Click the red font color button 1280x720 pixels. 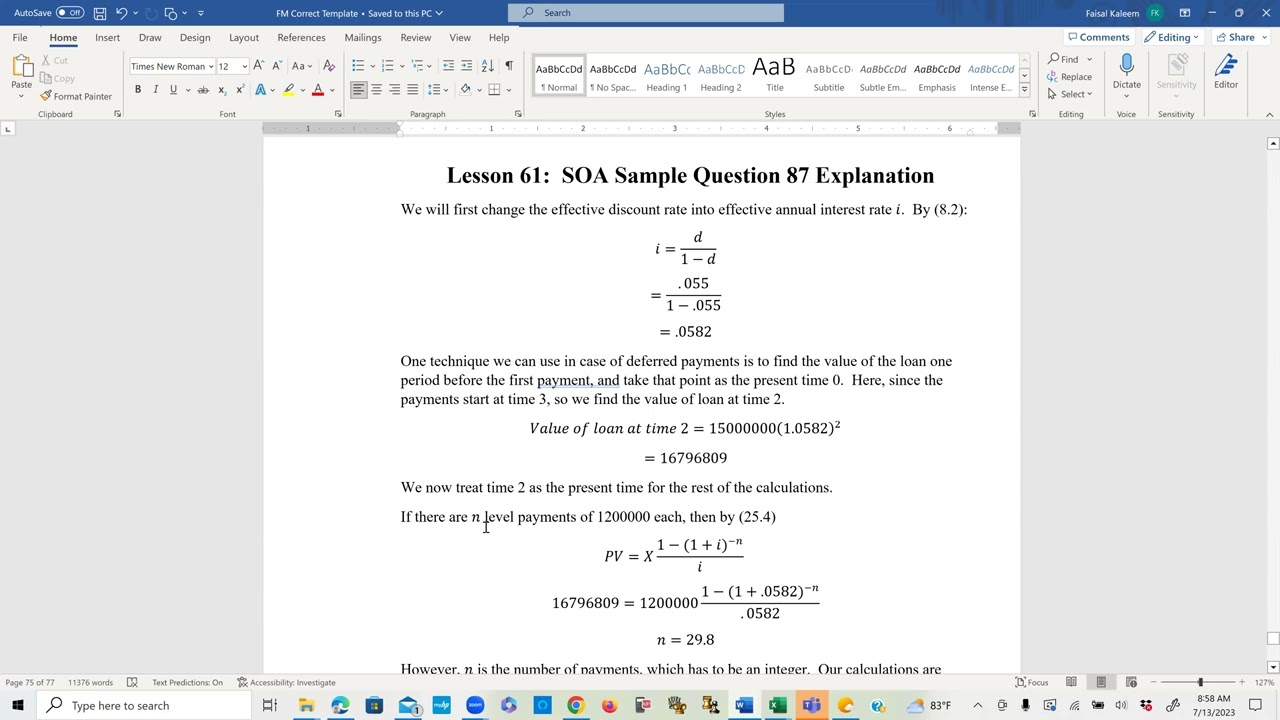[x=318, y=90]
